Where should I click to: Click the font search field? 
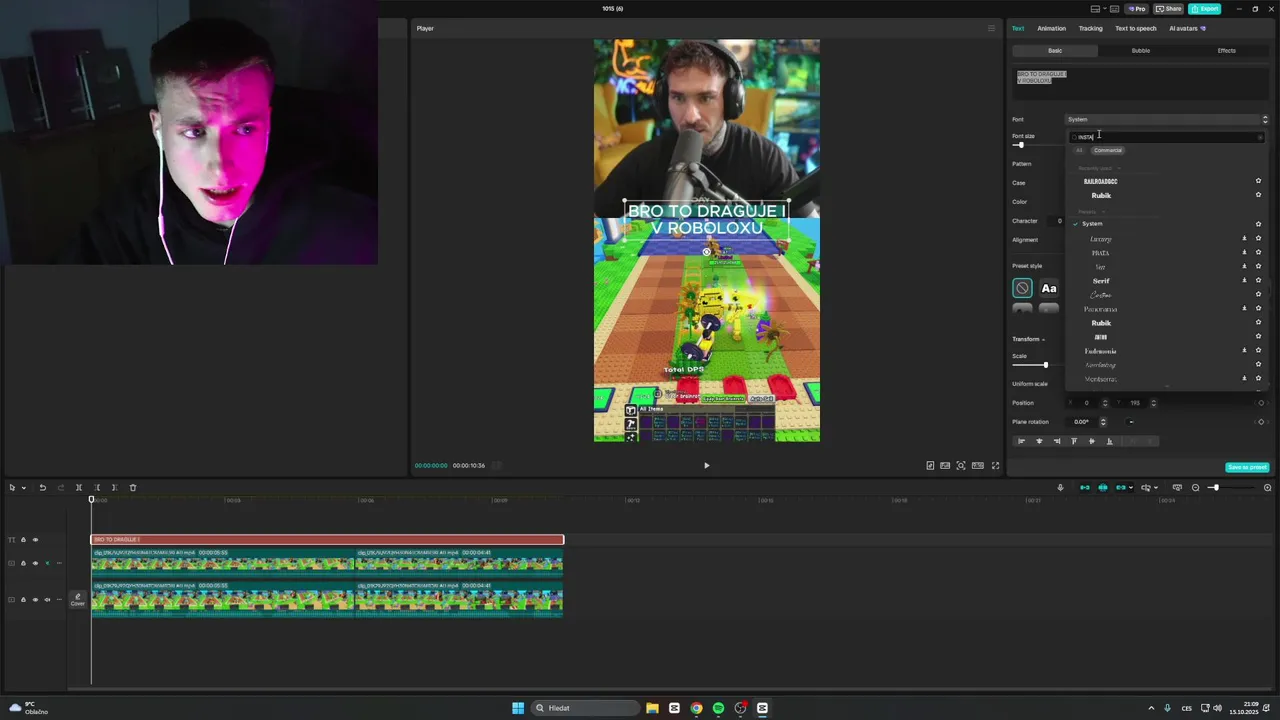(x=1166, y=137)
